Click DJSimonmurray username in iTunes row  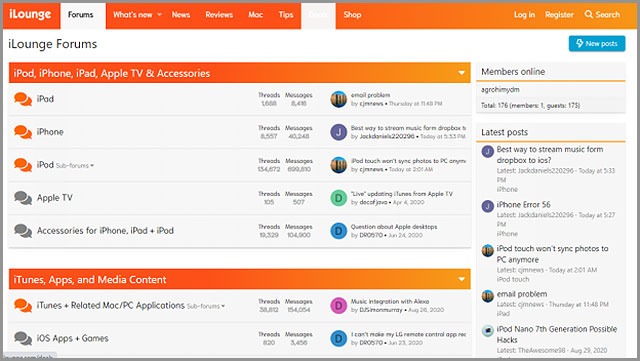tap(381, 310)
